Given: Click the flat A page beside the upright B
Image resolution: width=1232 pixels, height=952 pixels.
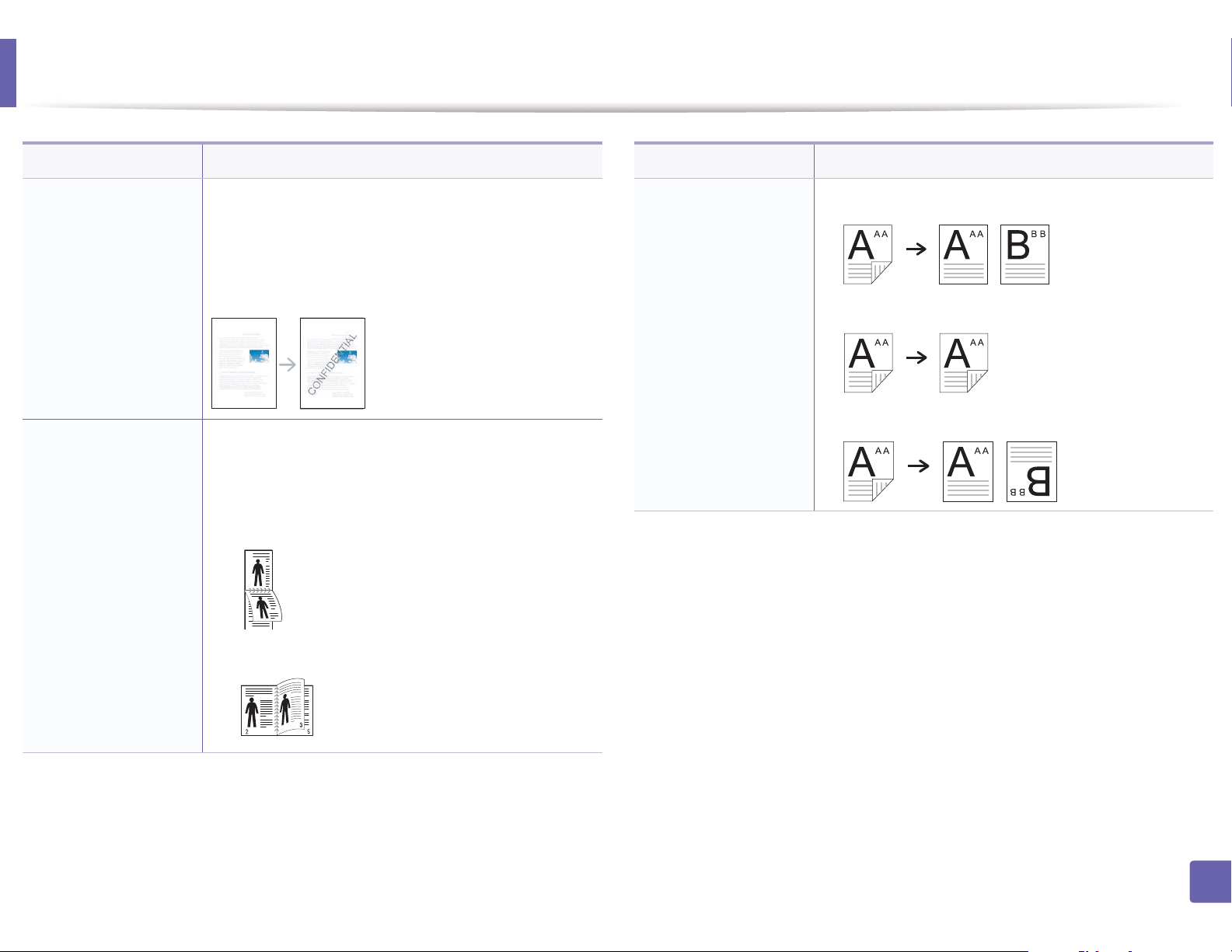Looking at the screenshot, I should coord(963,253).
